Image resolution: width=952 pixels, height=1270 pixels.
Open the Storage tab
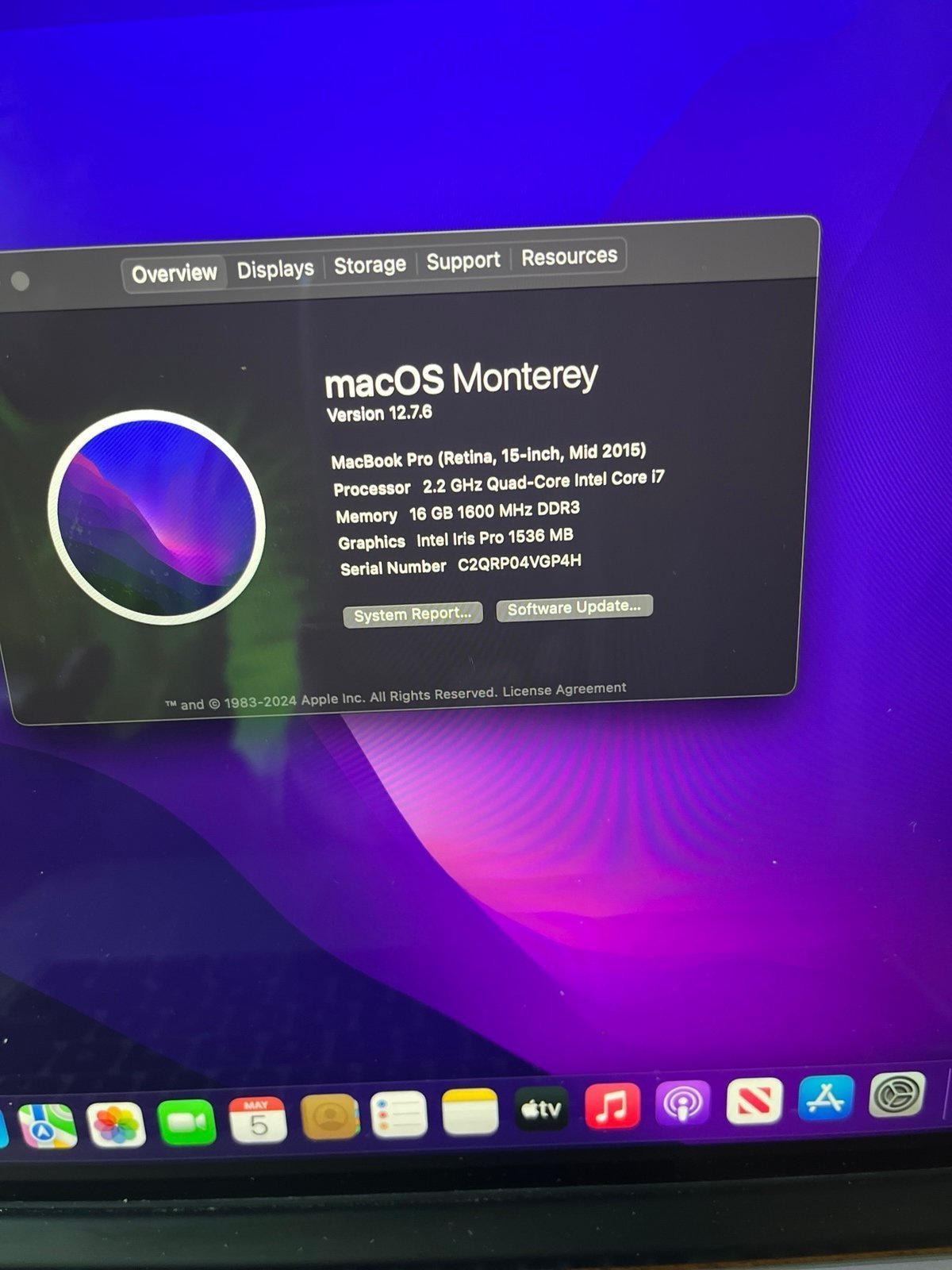[370, 265]
